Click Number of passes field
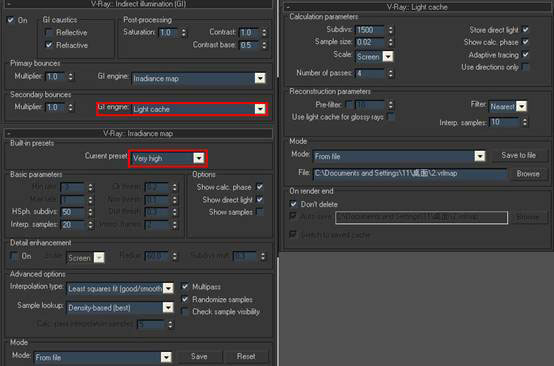Viewport: 554px width, 366px height. (370, 73)
